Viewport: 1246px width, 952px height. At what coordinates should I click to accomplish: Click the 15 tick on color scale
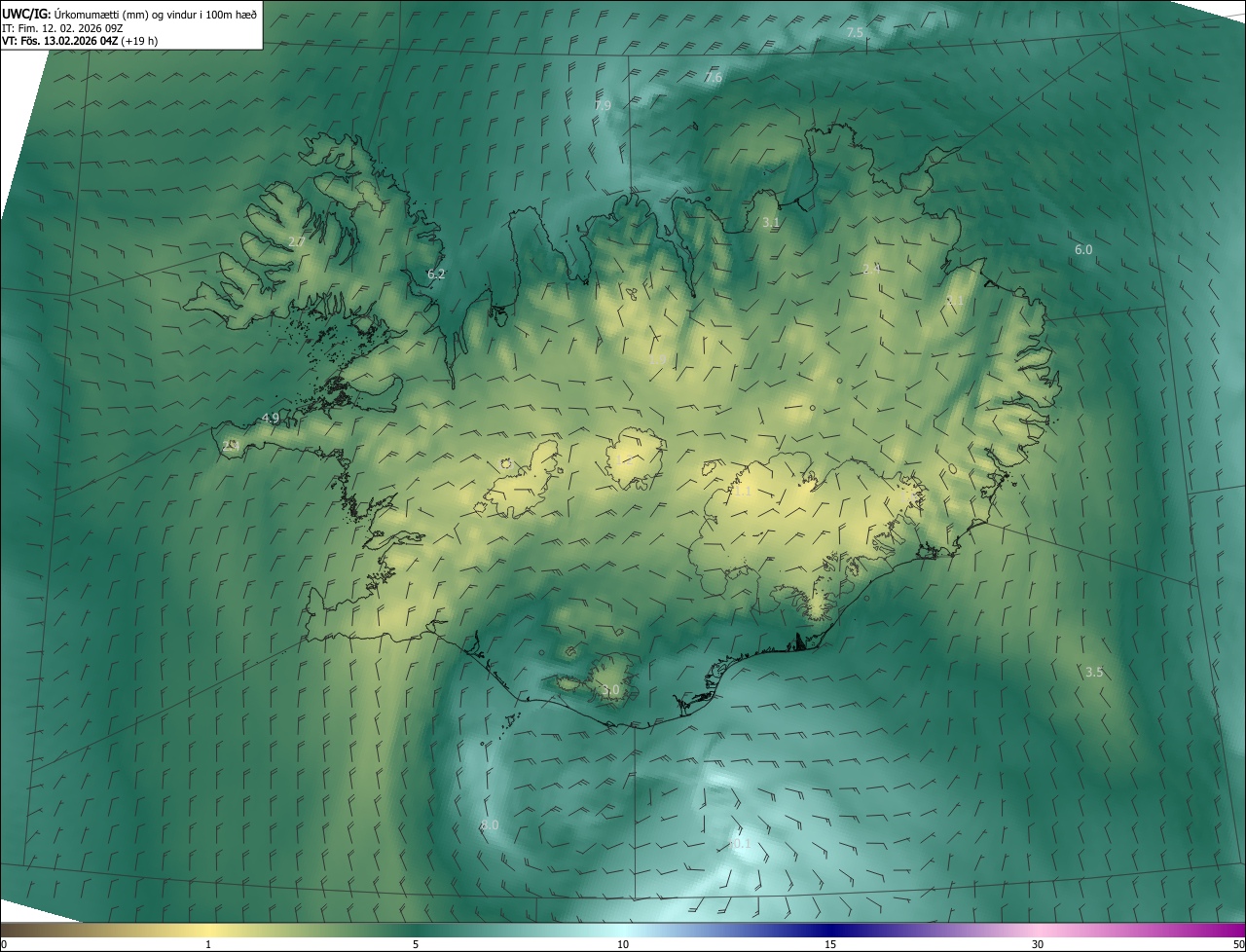(x=830, y=944)
